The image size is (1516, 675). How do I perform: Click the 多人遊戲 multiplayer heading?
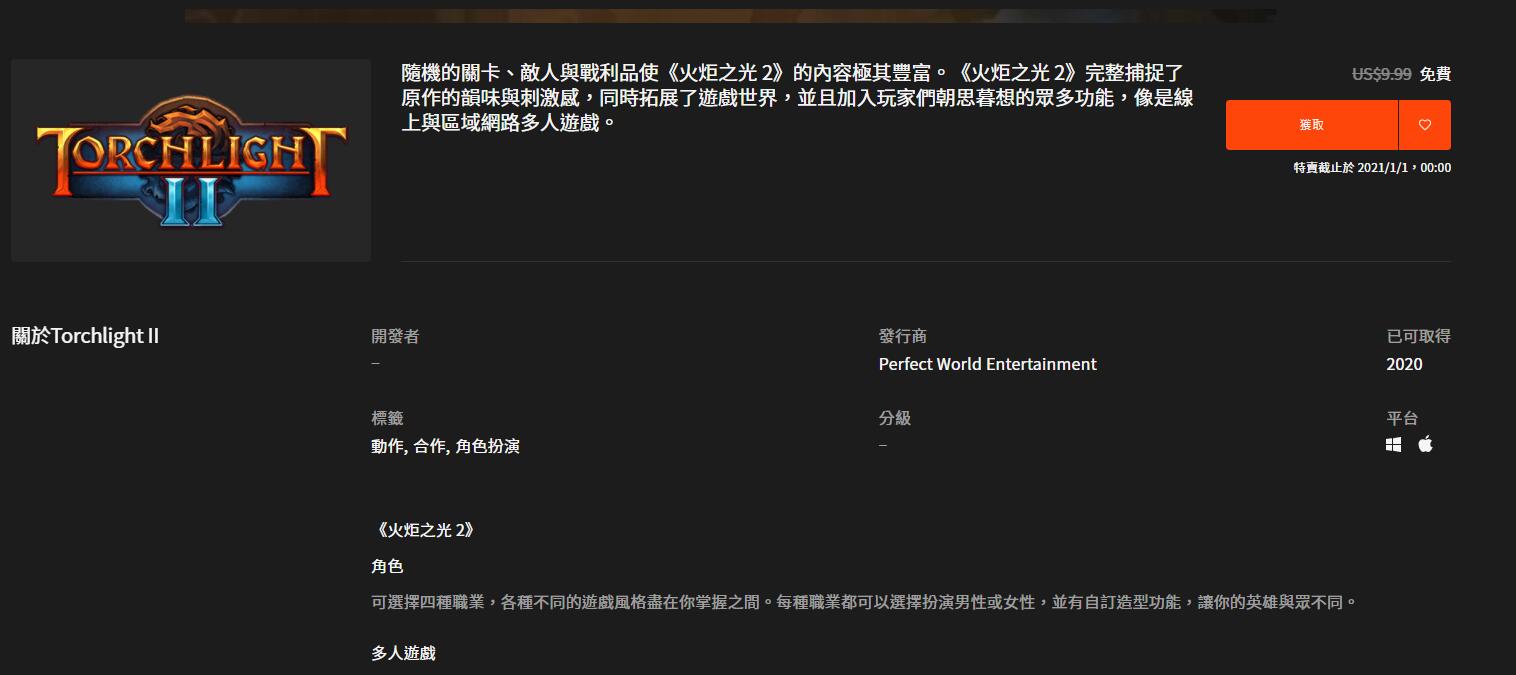tap(403, 653)
